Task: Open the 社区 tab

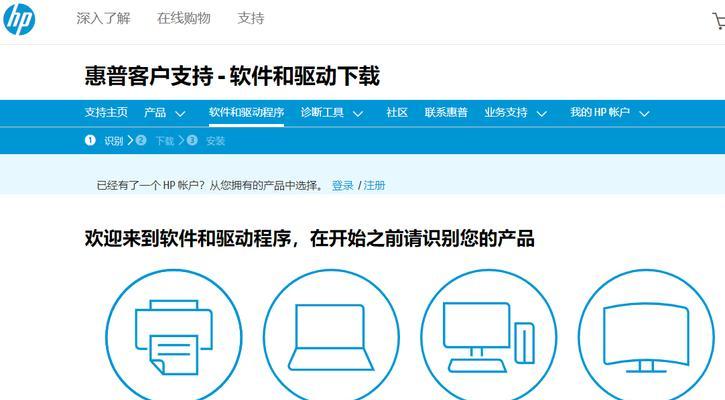Action: tap(397, 112)
